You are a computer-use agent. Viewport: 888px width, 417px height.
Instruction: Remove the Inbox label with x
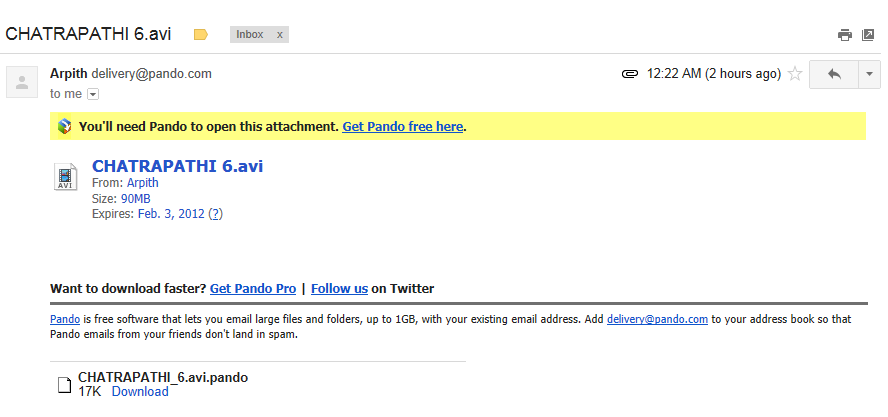pos(280,34)
